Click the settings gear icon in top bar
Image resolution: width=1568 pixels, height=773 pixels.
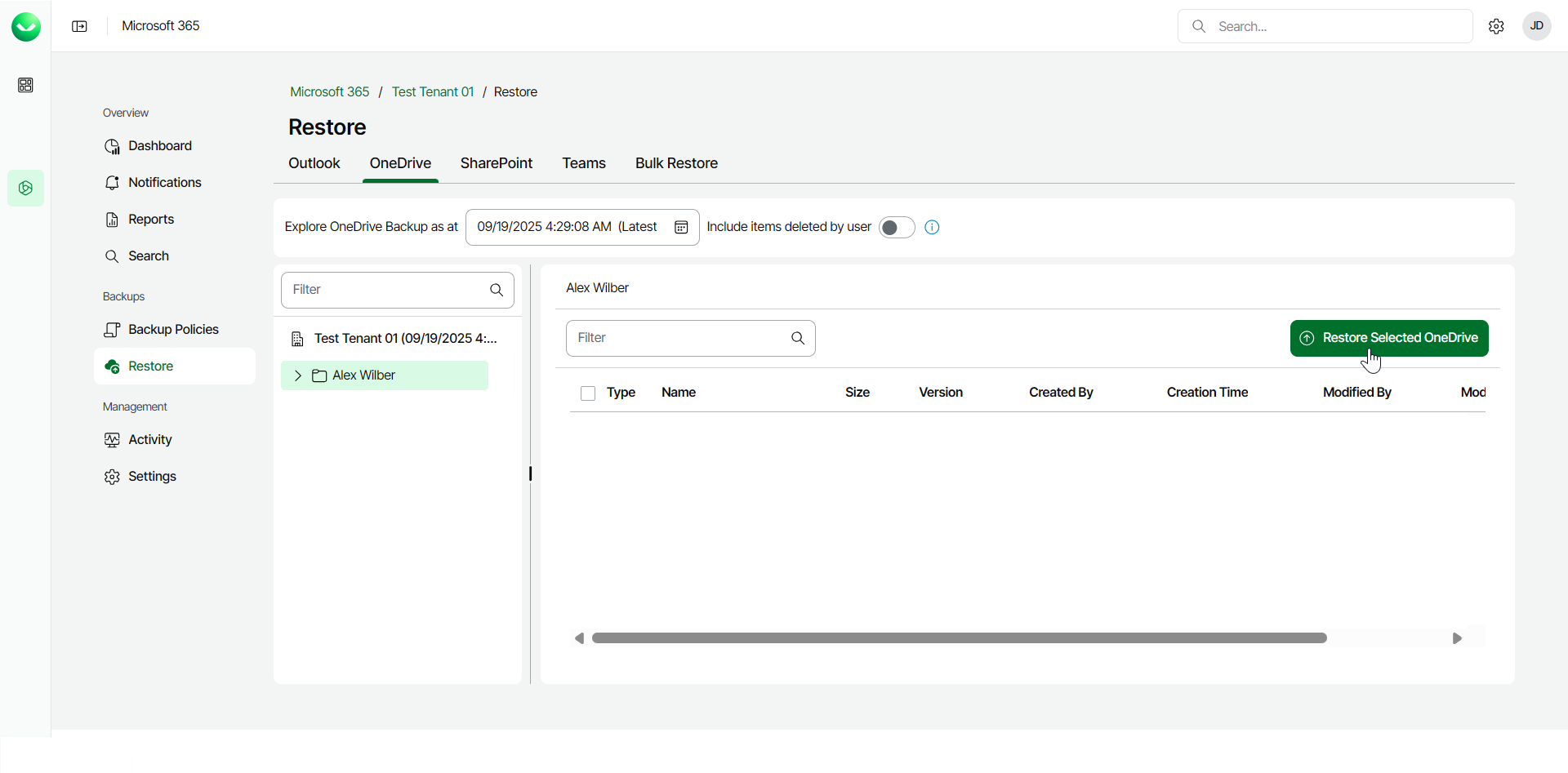(1496, 26)
